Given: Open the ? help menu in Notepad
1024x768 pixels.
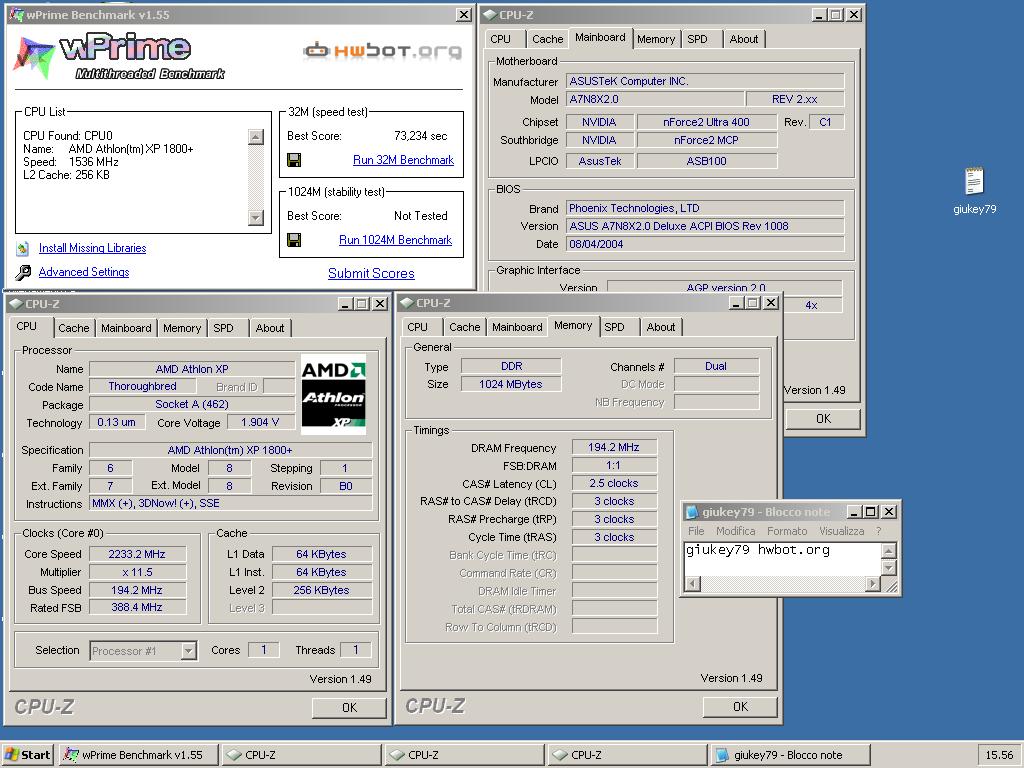Looking at the screenshot, I should click(x=878, y=531).
